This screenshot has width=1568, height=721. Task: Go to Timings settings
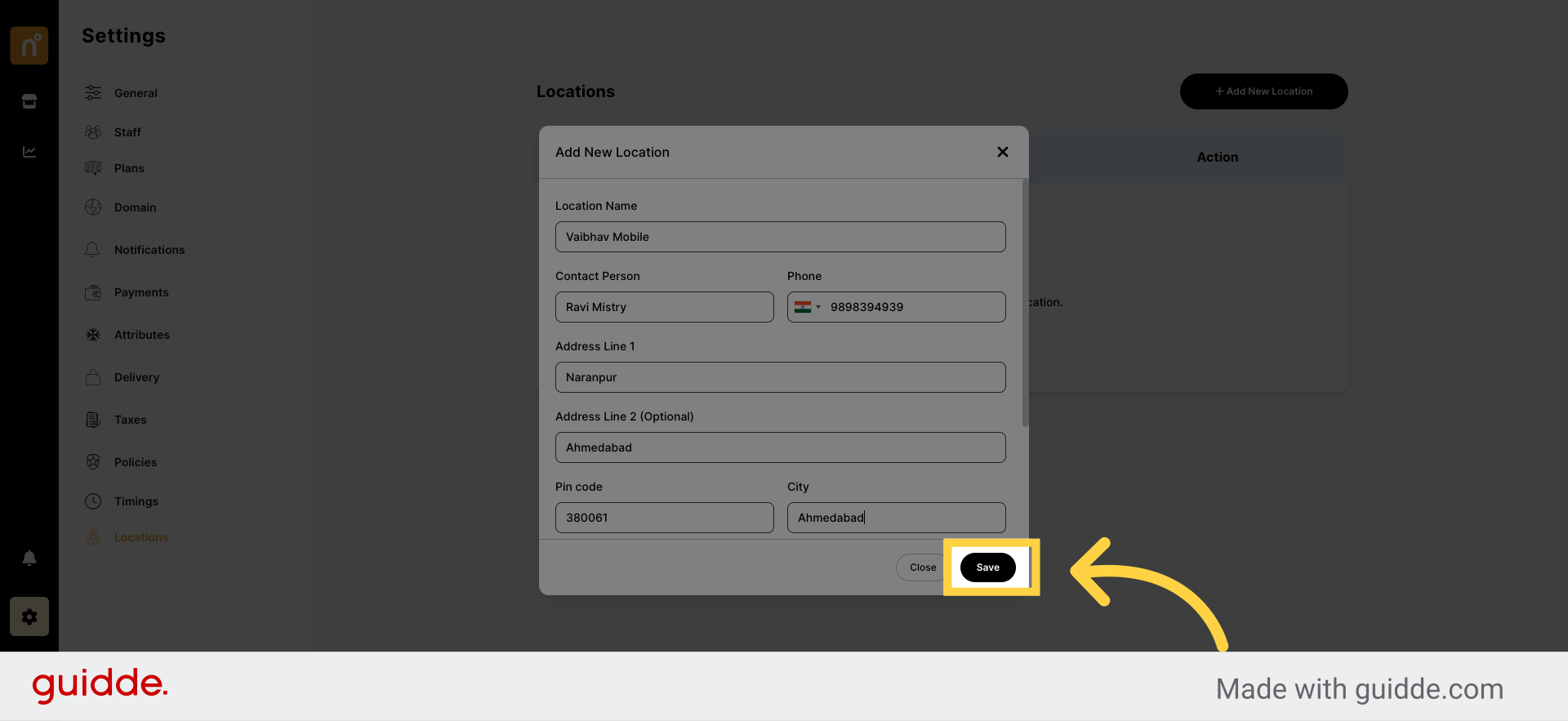(136, 501)
